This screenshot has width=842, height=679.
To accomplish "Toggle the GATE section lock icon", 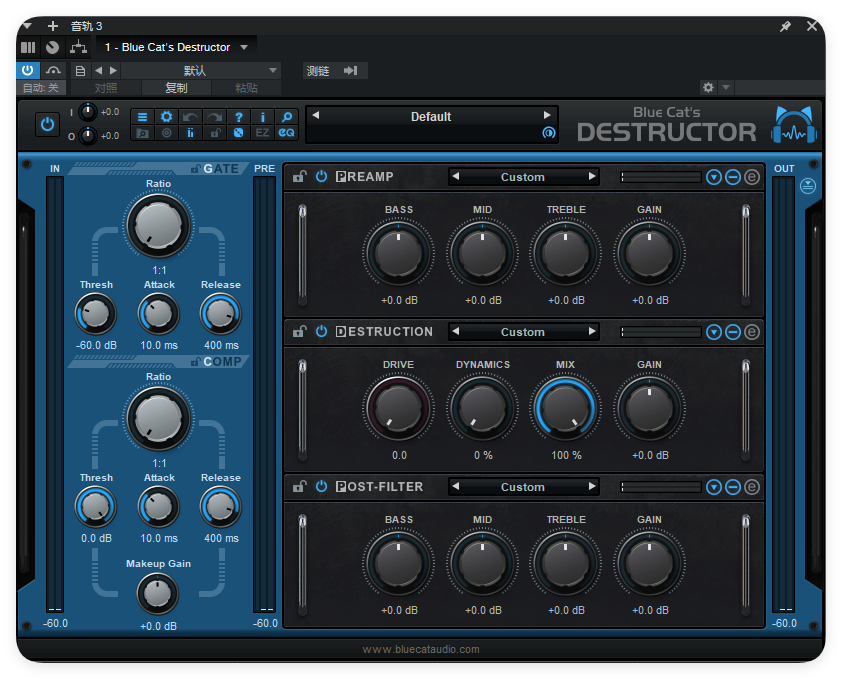I will (x=196, y=169).
